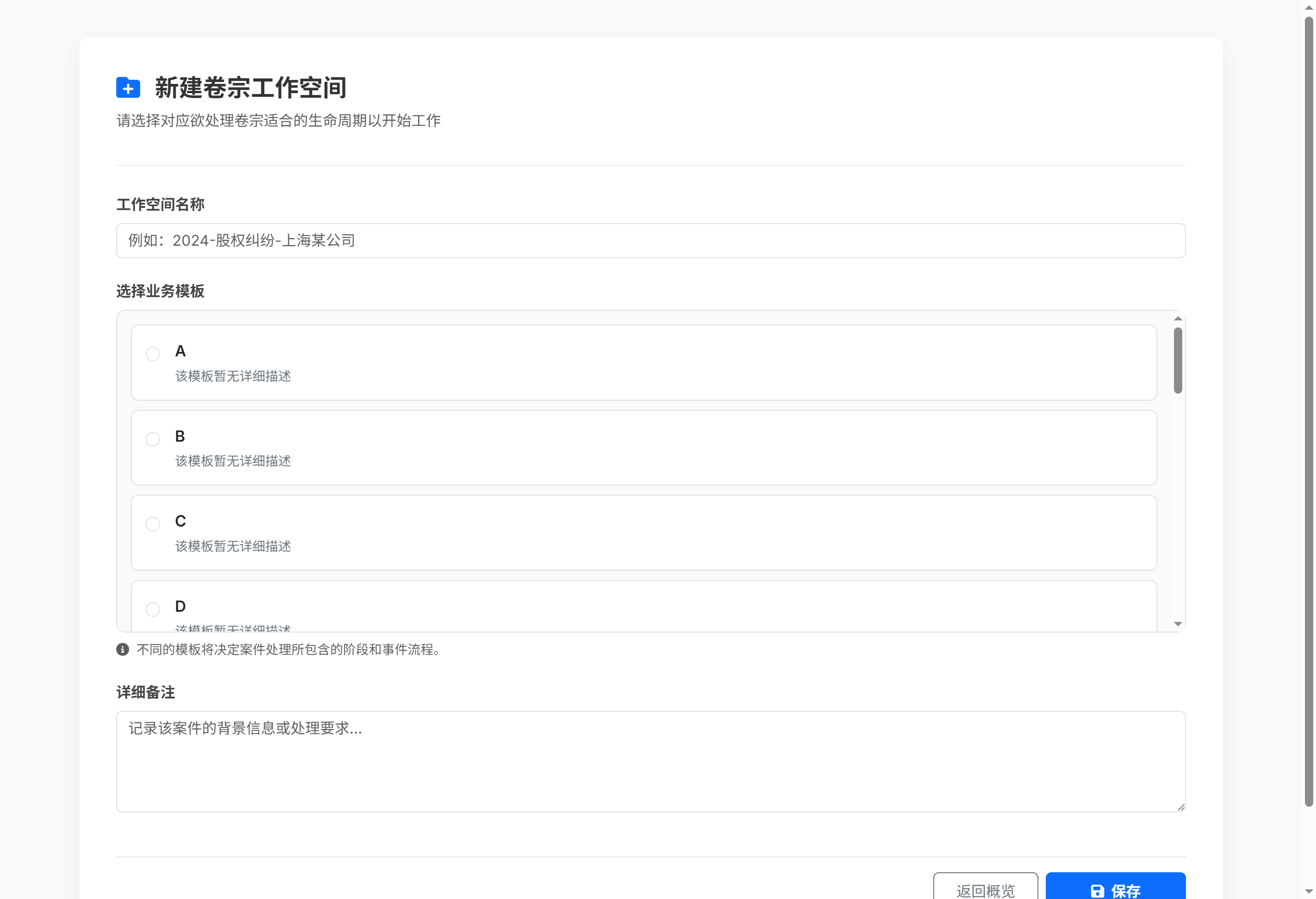Select template B radio button
This screenshot has height=899, width=1316.
[x=153, y=439]
